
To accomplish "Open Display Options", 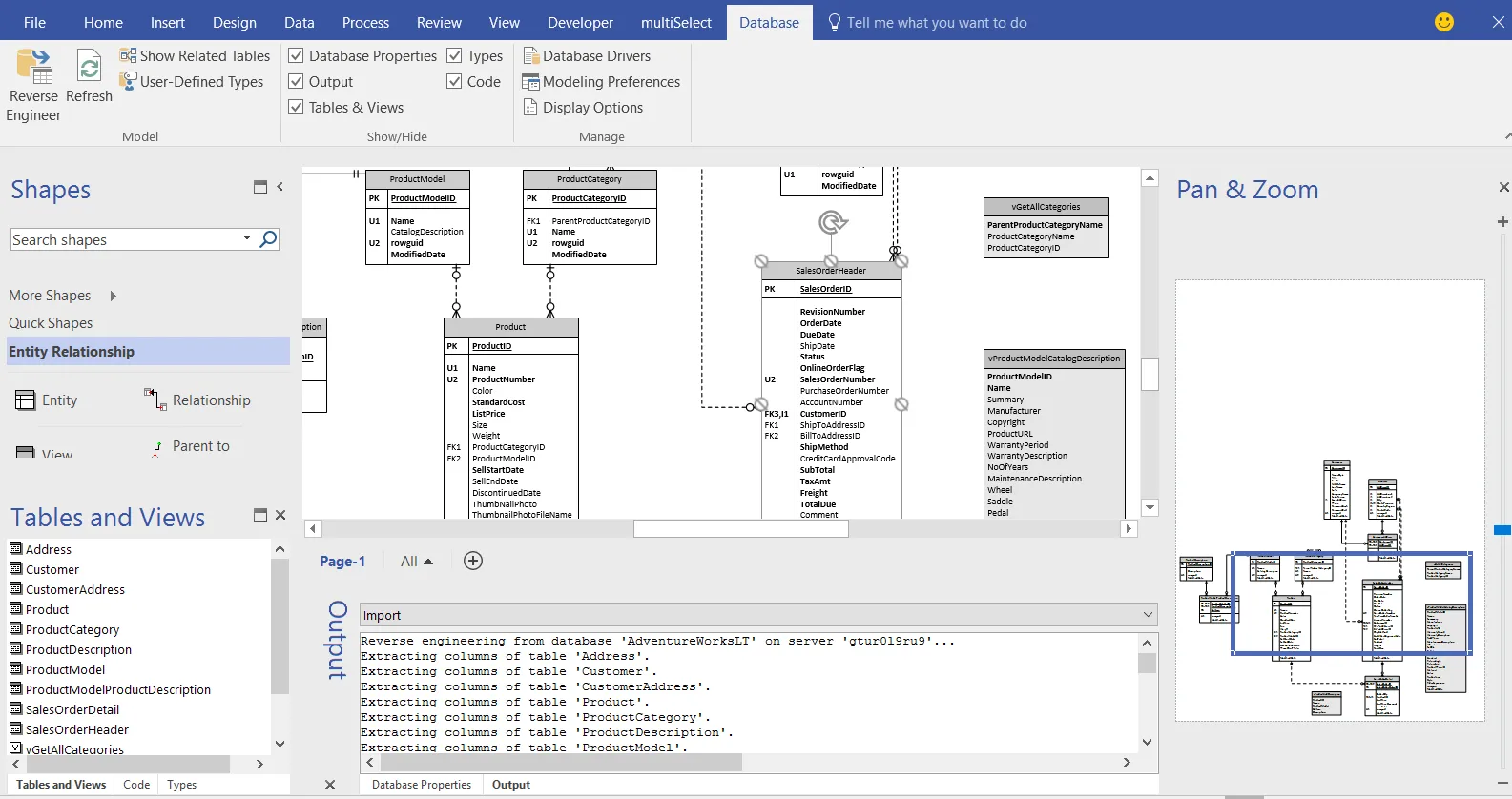I will click(583, 108).
